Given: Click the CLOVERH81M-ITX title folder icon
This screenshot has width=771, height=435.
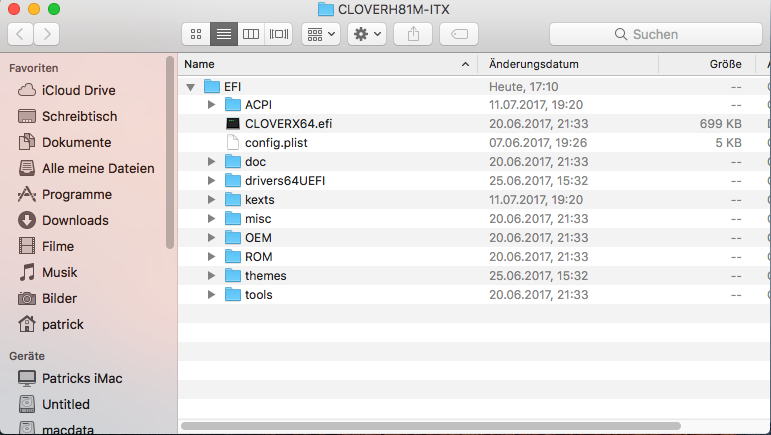Looking at the screenshot, I should 326,9.
